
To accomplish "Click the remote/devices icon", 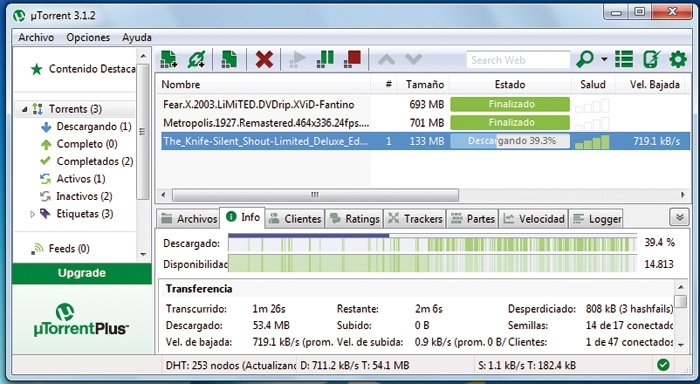I will (651, 59).
